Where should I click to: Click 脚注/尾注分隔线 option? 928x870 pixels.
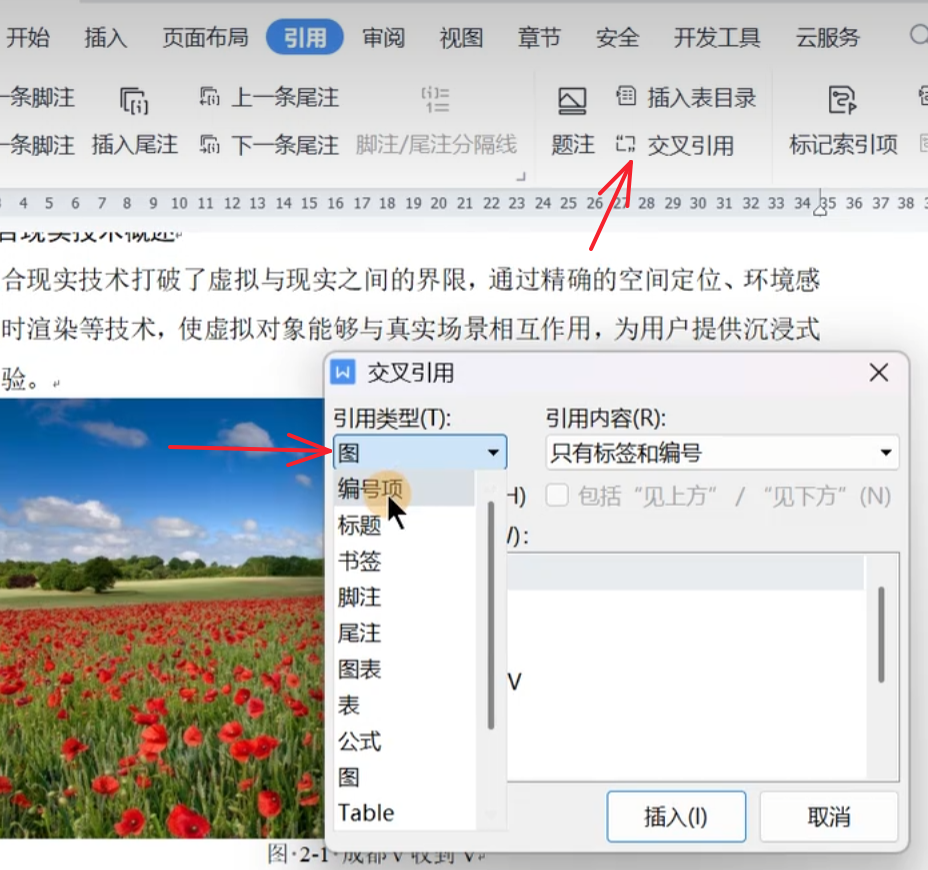coord(436,145)
